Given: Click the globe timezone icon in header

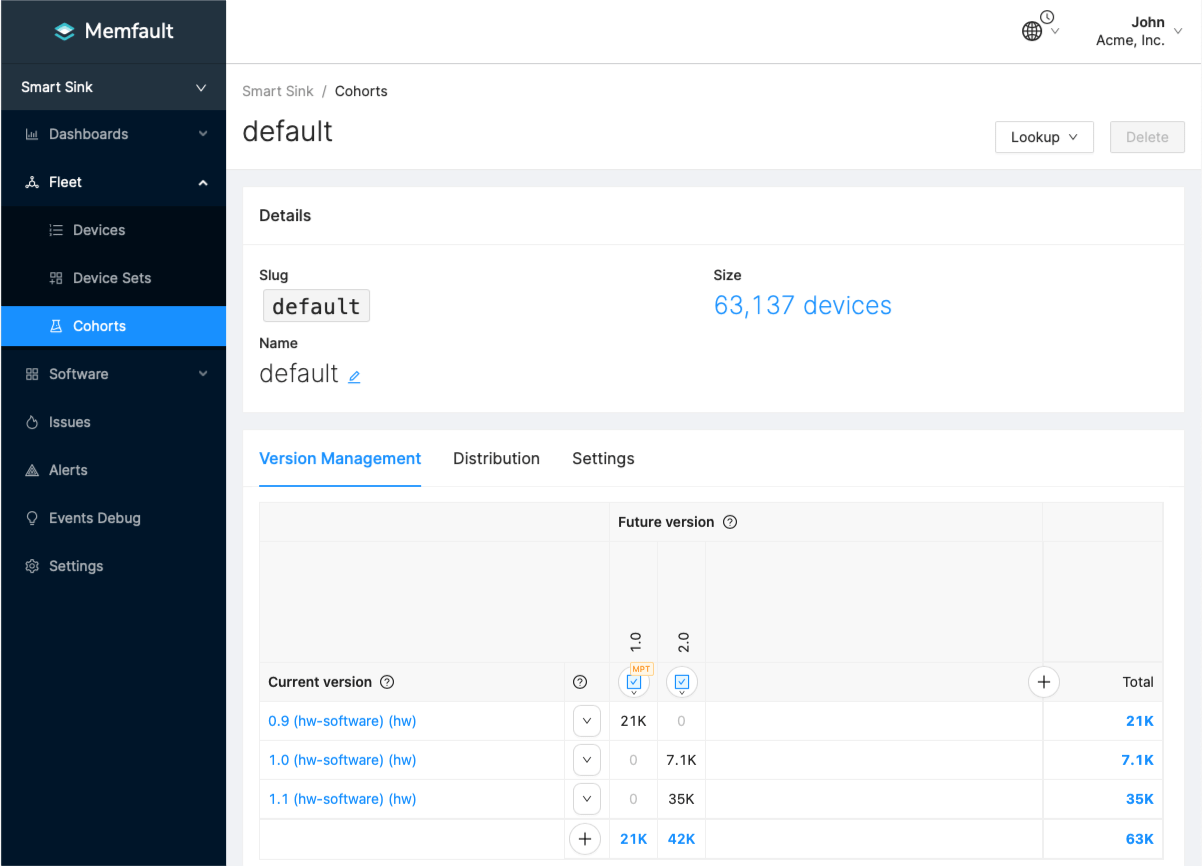Looking at the screenshot, I should [x=1032, y=31].
